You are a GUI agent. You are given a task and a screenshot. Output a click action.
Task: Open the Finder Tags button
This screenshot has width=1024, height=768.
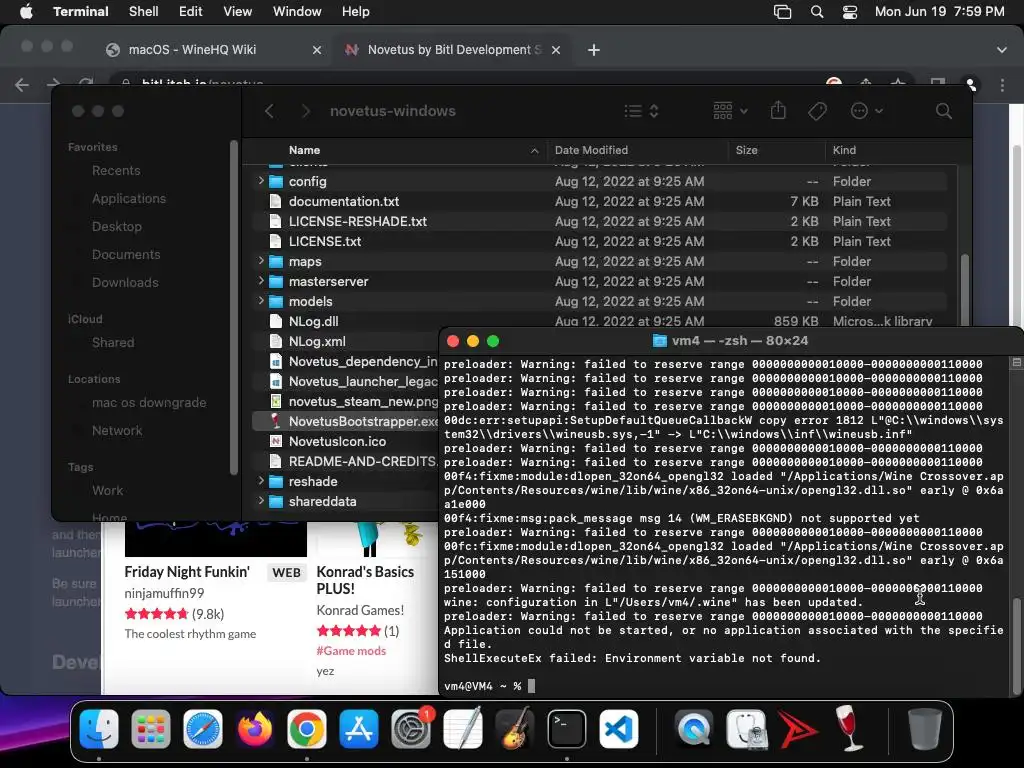(x=817, y=111)
